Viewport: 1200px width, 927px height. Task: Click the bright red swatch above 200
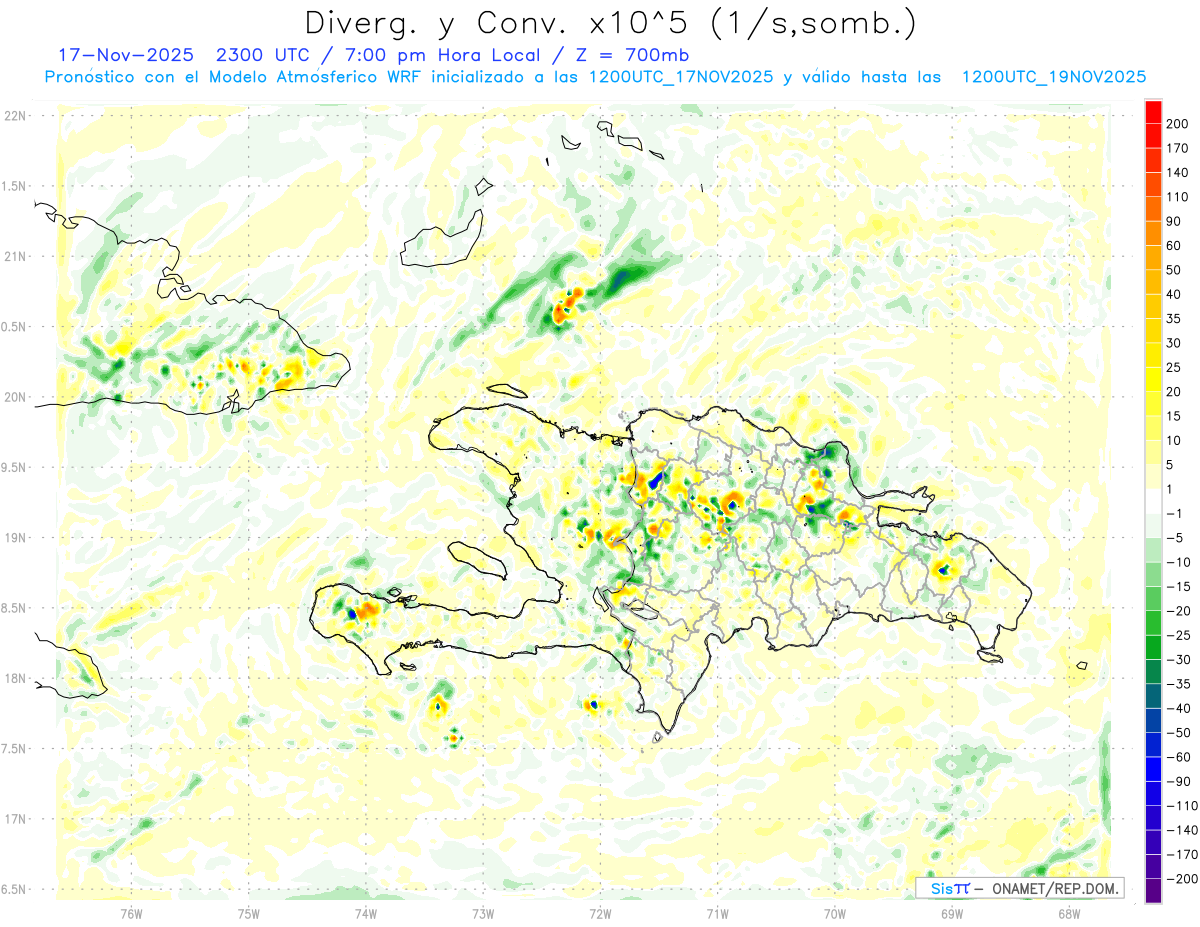tap(1153, 112)
